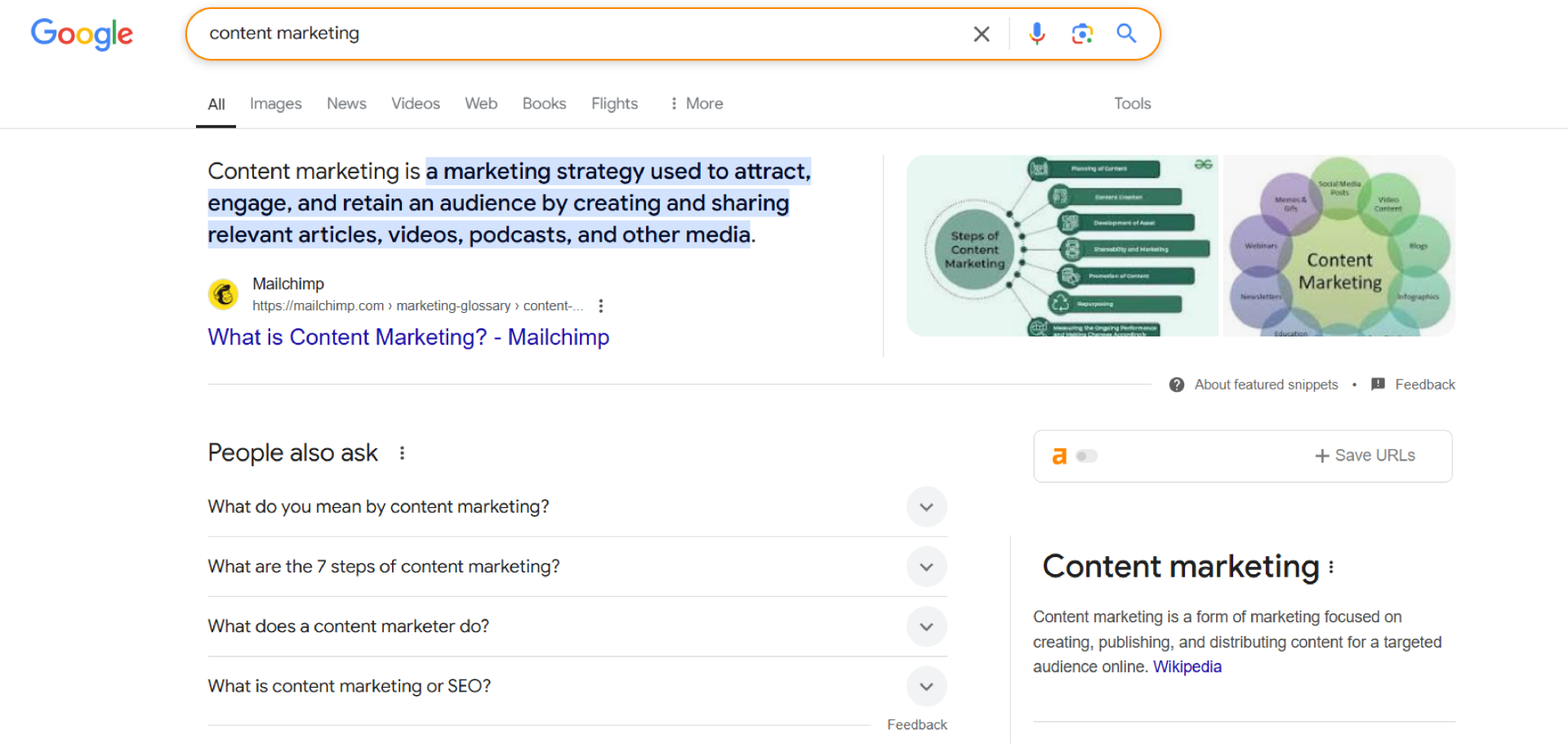Click the Google logo
The height and width of the screenshot is (744, 1568).
tap(82, 33)
